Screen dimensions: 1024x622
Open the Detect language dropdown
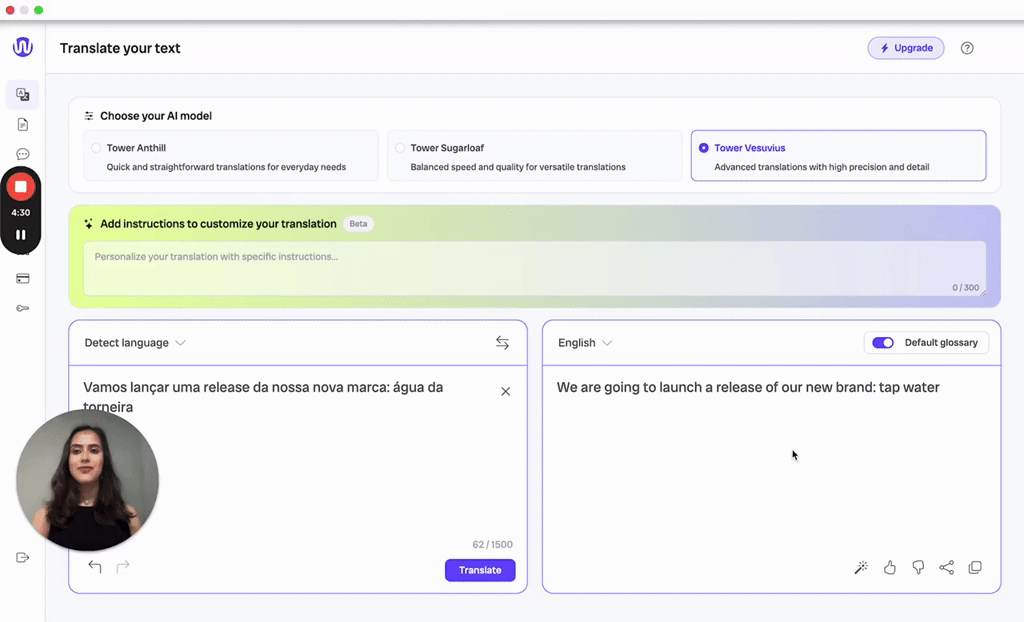pyautogui.click(x=135, y=343)
